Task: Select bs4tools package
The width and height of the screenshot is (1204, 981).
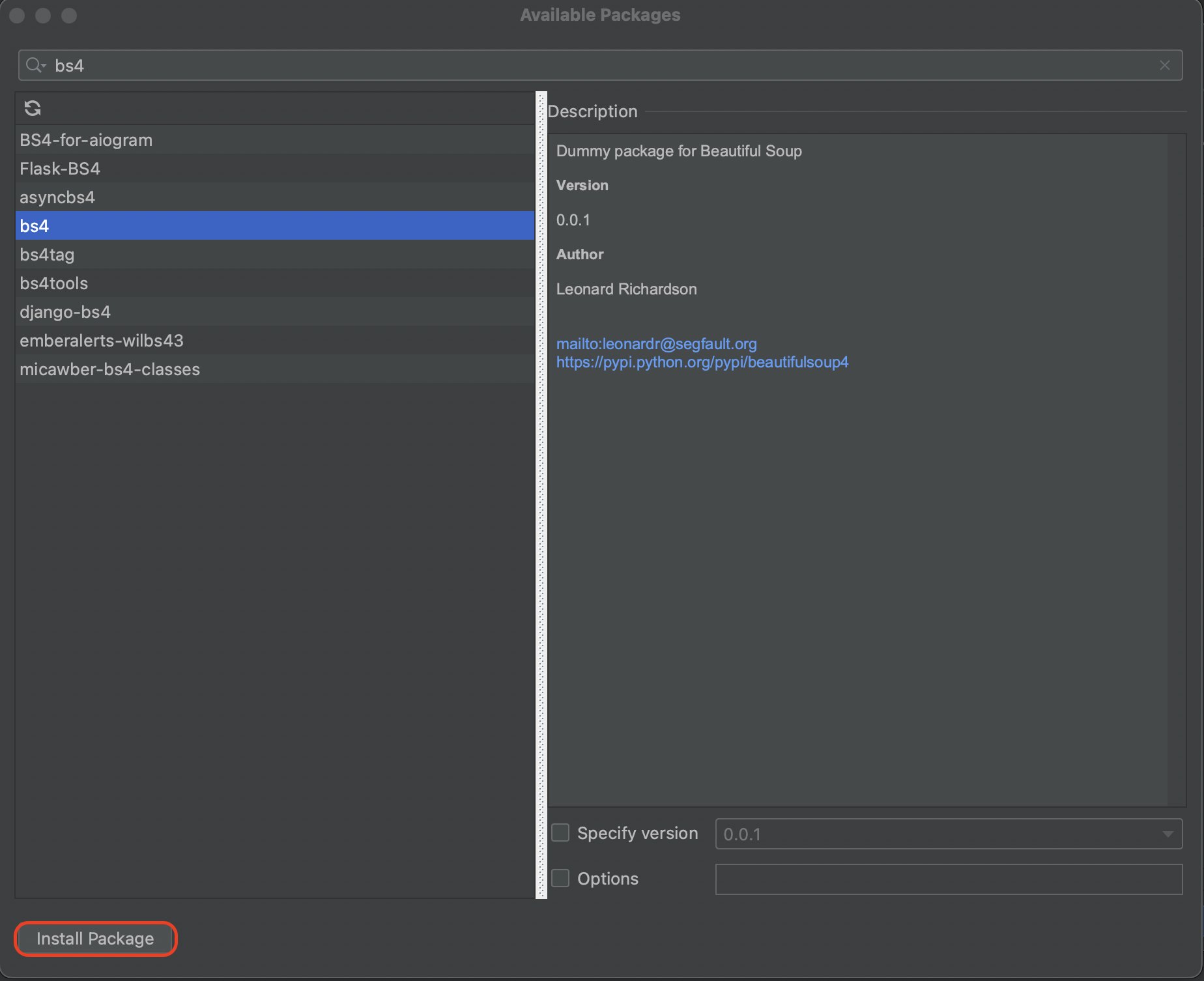Action: (x=274, y=283)
